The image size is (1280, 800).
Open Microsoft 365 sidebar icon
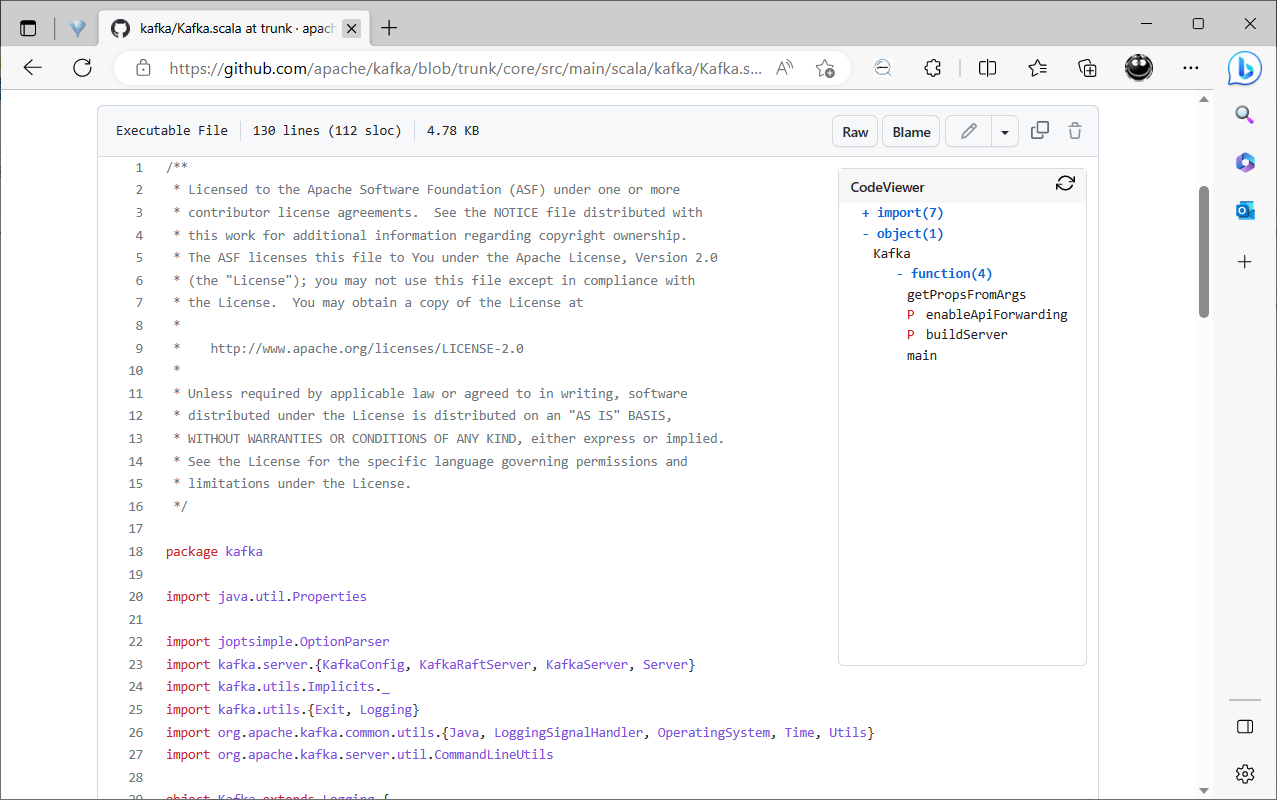click(1245, 162)
